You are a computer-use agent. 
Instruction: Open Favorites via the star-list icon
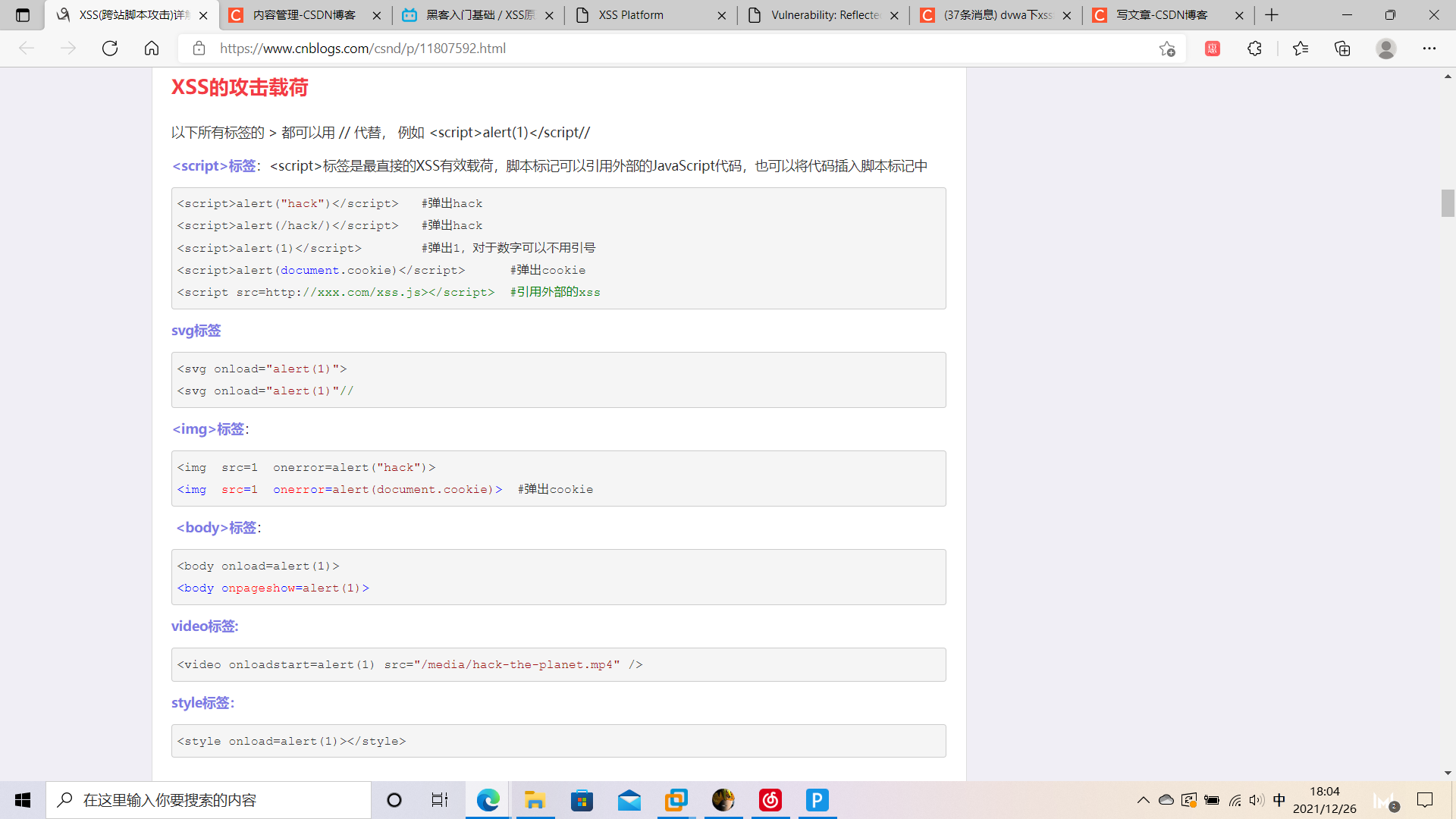1300,48
